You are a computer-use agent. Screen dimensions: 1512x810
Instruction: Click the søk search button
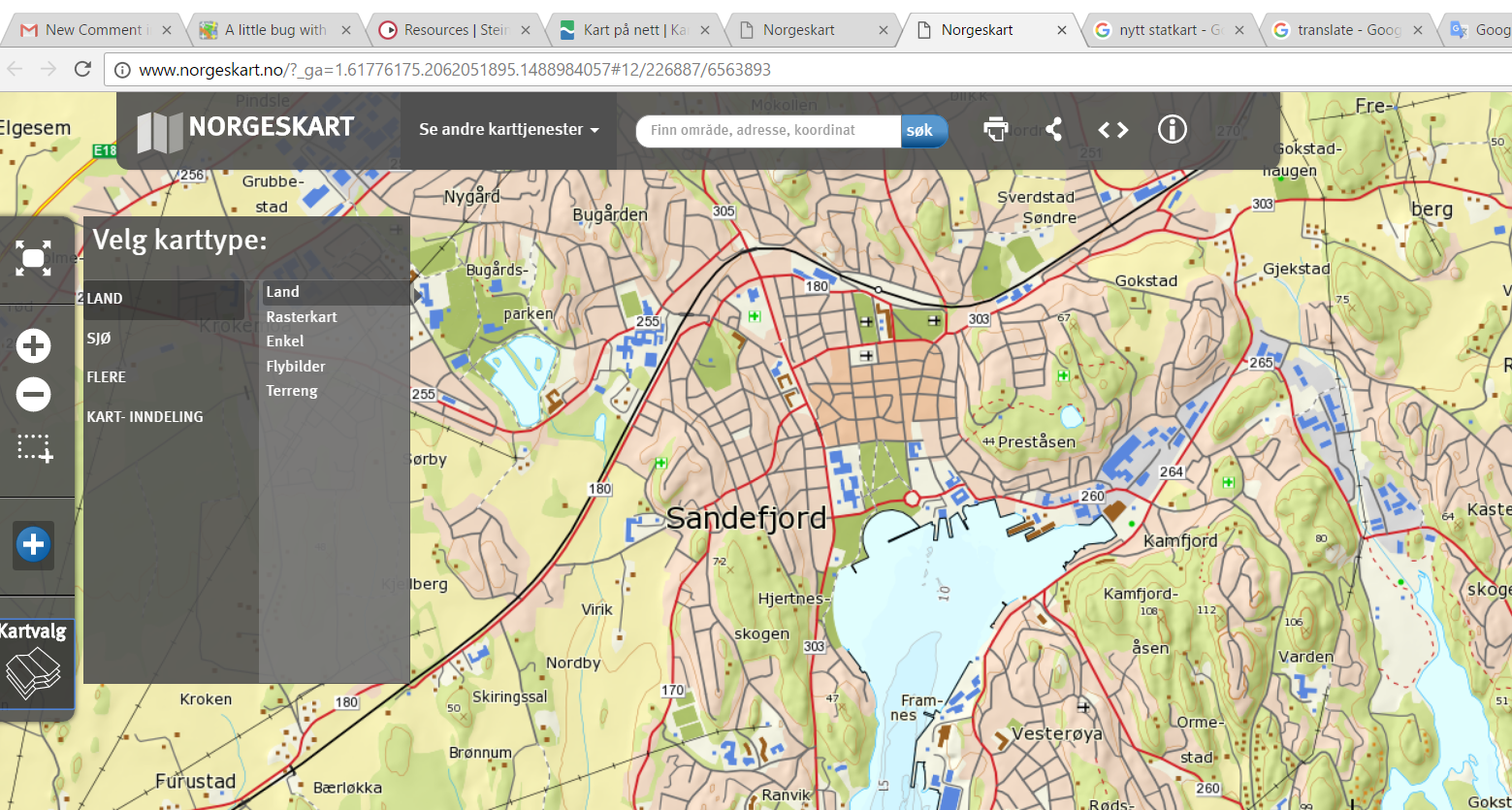coord(921,130)
